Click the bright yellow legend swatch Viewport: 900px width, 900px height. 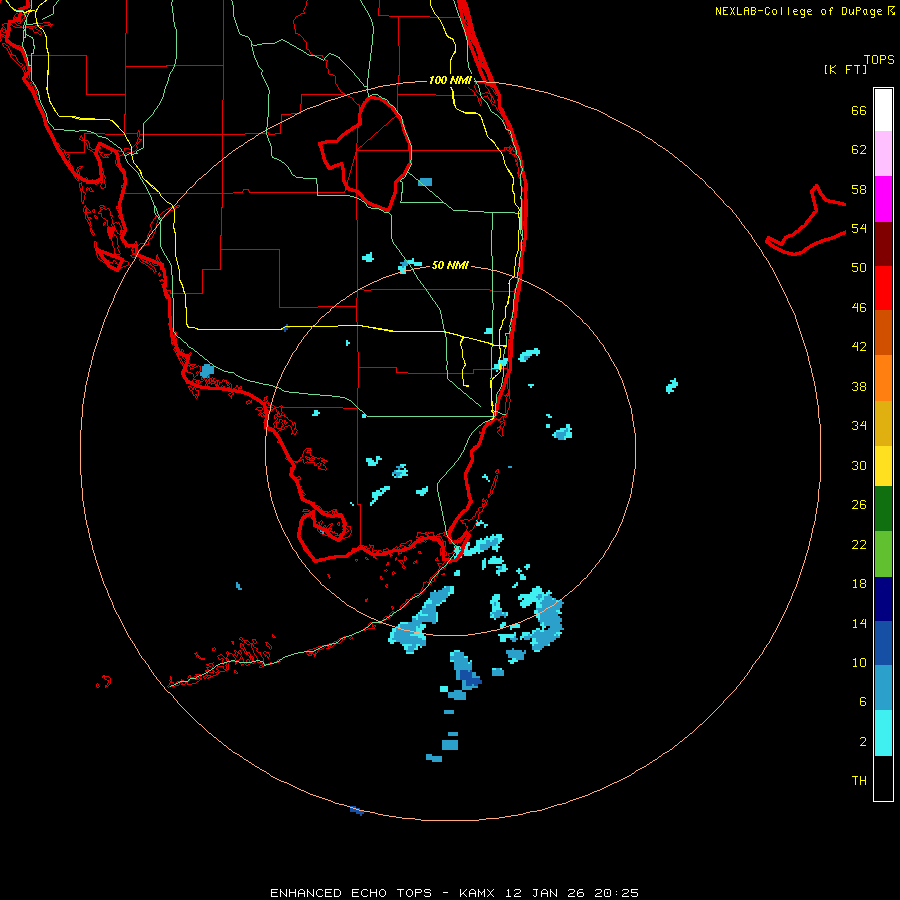pos(883,466)
